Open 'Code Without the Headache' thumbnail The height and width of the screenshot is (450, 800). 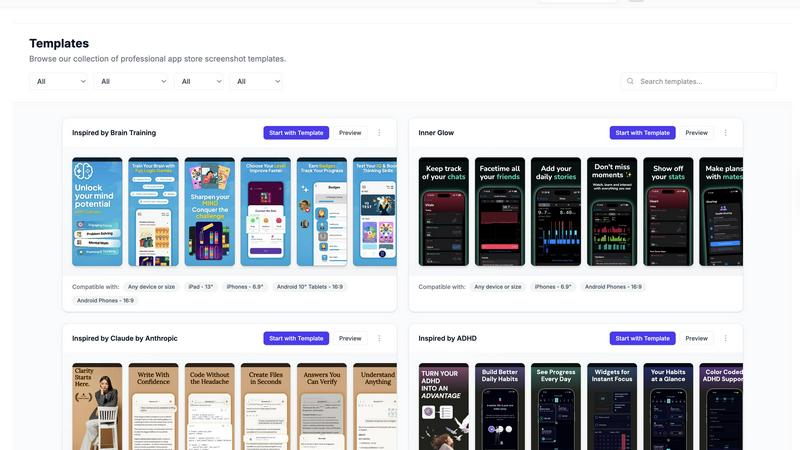[x=209, y=407]
